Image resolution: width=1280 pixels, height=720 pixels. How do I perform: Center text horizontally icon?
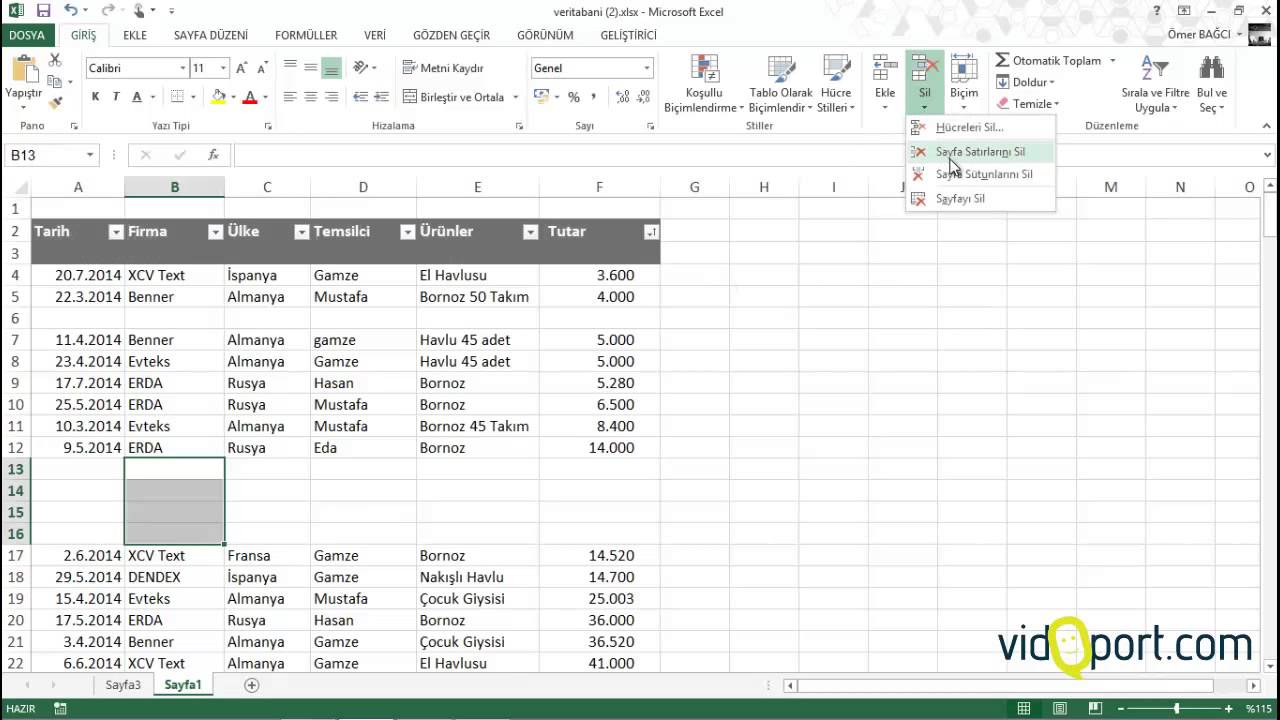(x=311, y=97)
